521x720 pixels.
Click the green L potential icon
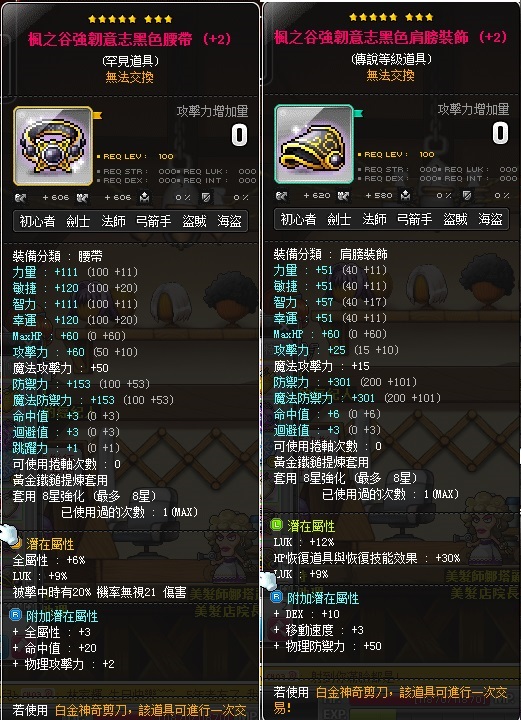click(276, 524)
